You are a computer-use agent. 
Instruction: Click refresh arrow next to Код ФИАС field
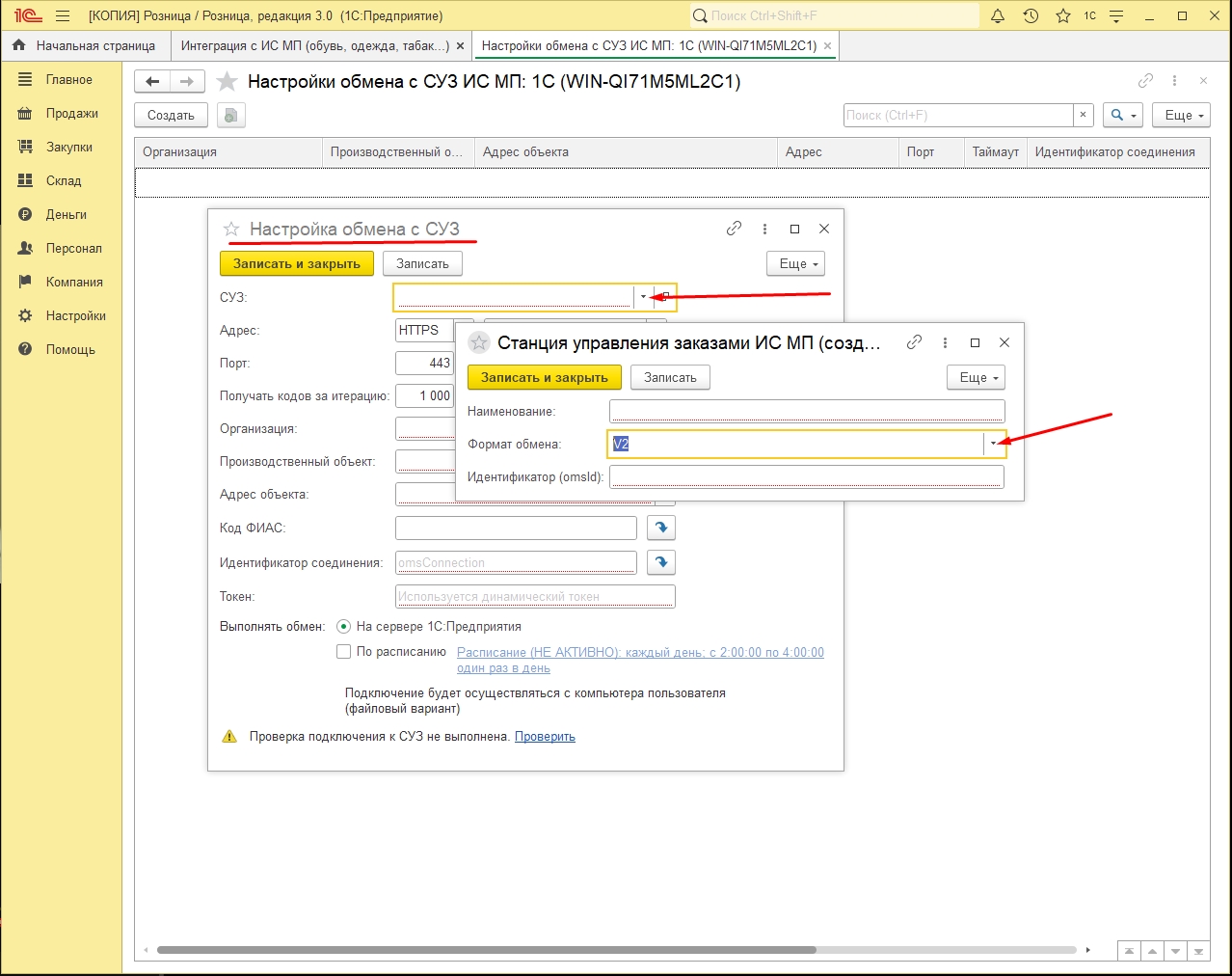[661, 528]
